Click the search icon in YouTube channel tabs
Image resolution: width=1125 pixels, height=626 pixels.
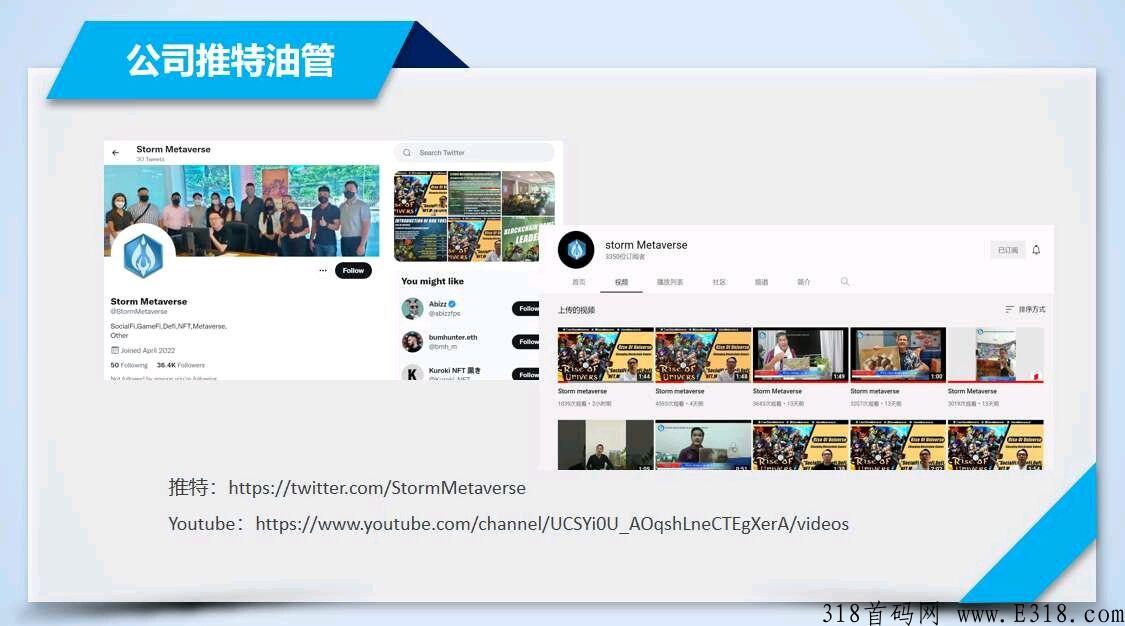click(845, 282)
